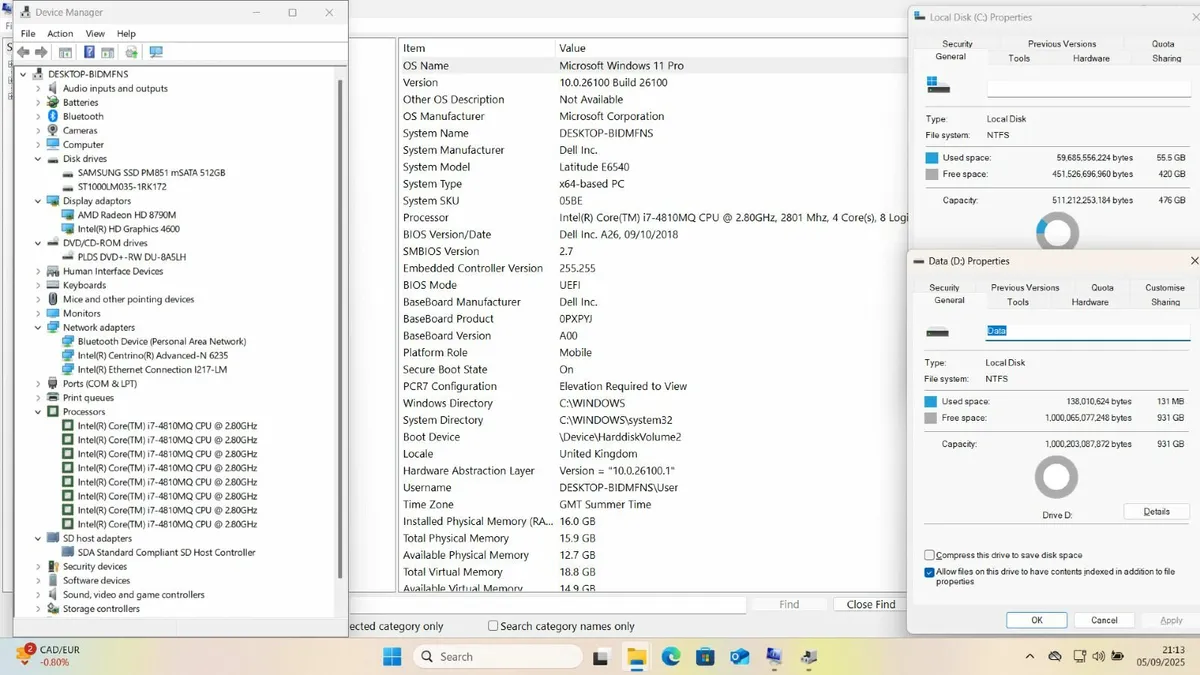Switch to System Information via its taskbar icon

[774, 657]
